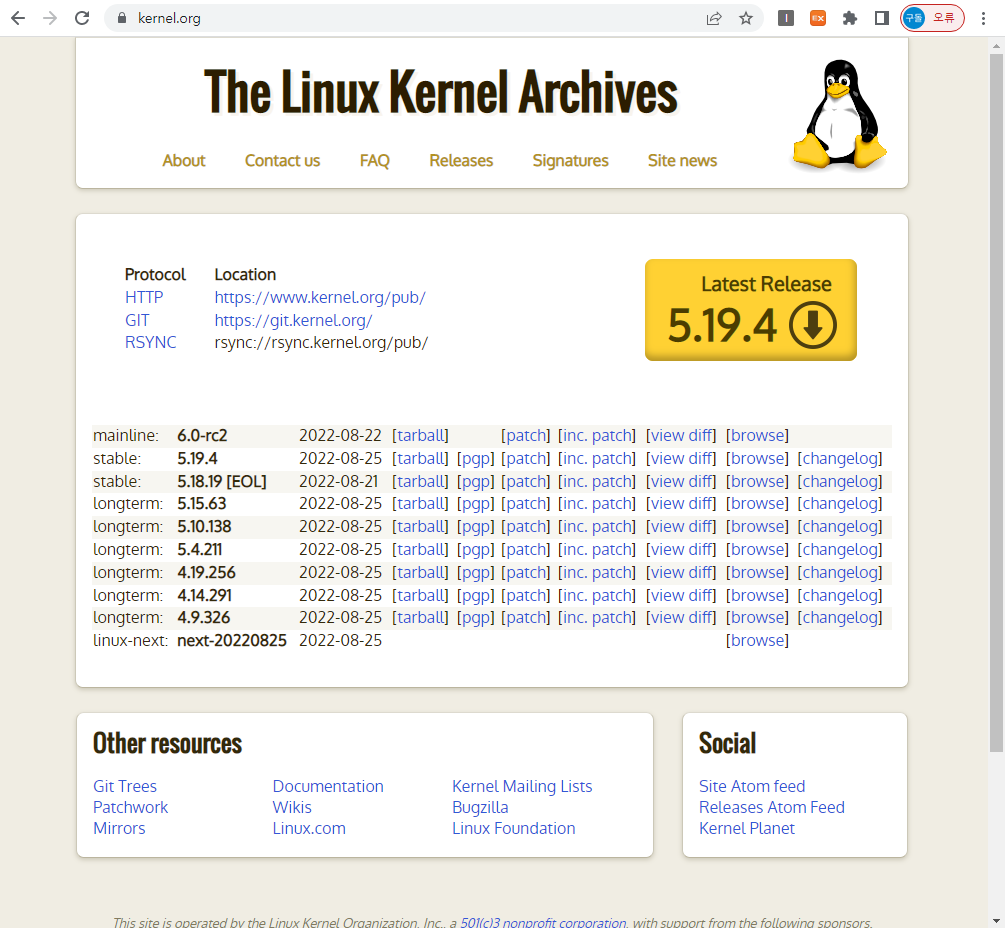View diff for mainline 6.0-rc2

[681, 435]
